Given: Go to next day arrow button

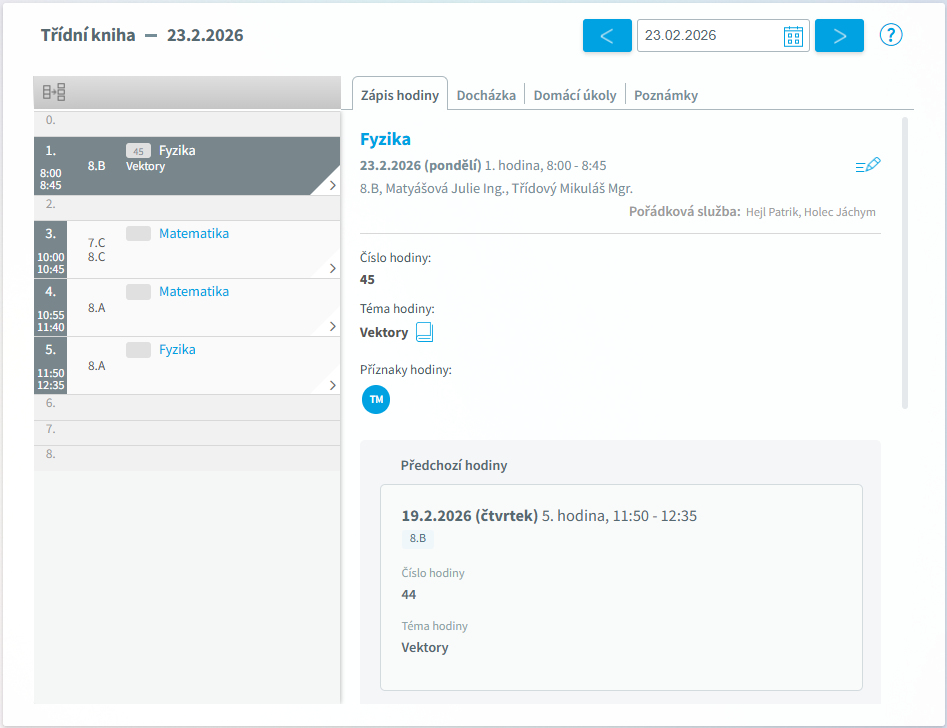Looking at the screenshot, I should [x=839, y=36].
